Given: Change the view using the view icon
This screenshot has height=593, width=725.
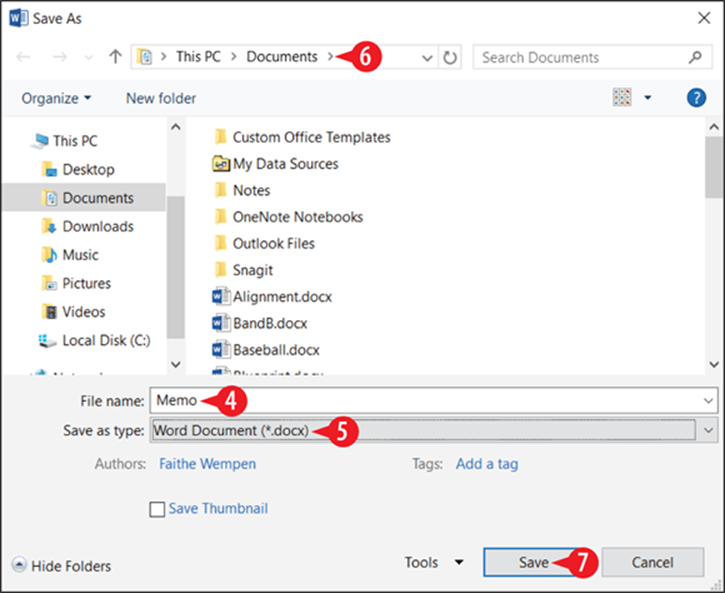Looking at the screenshot, I should pyautogui.click(x=622, y=97).
